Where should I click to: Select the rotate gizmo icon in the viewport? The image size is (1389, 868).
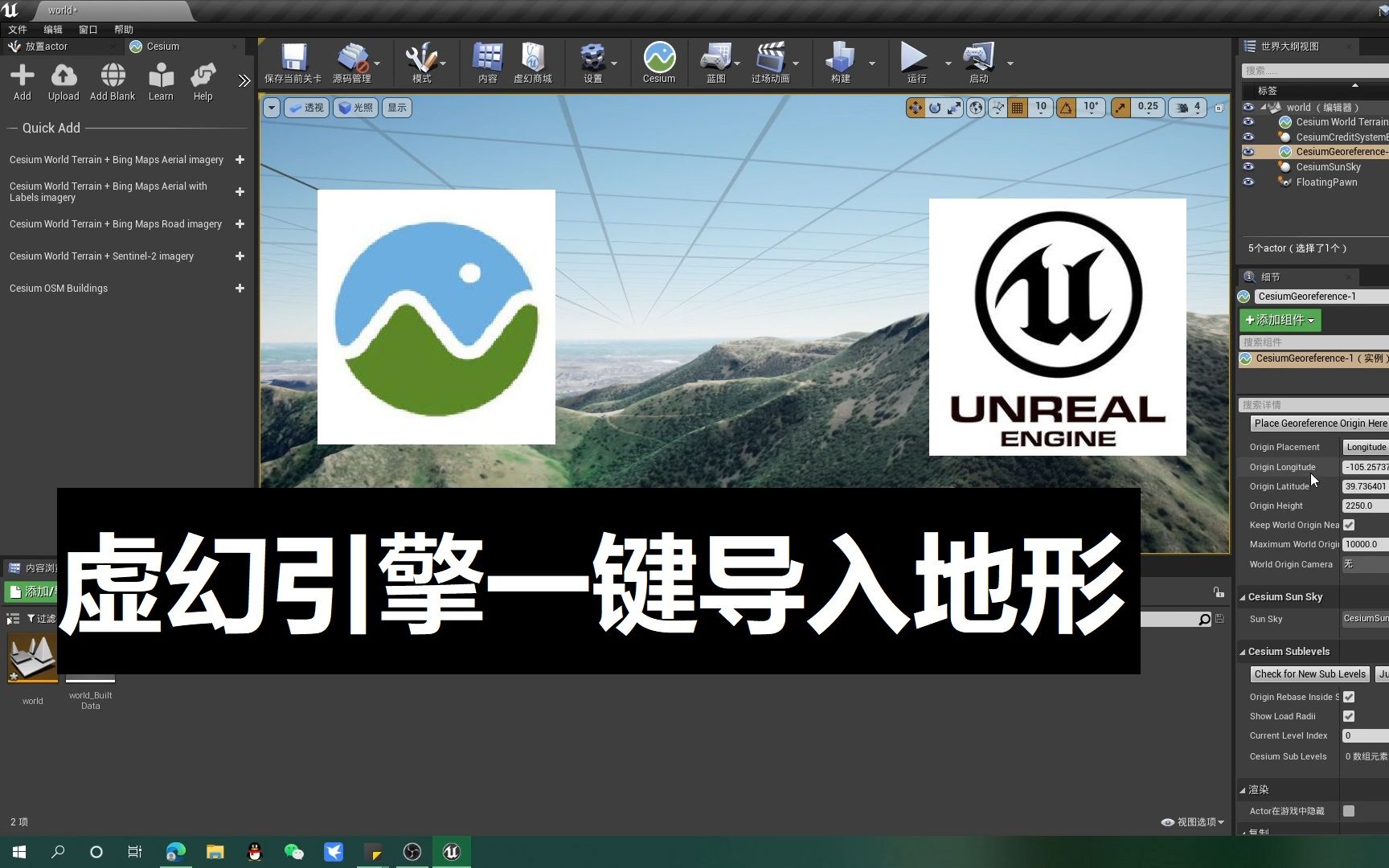[x=935, y=108]
